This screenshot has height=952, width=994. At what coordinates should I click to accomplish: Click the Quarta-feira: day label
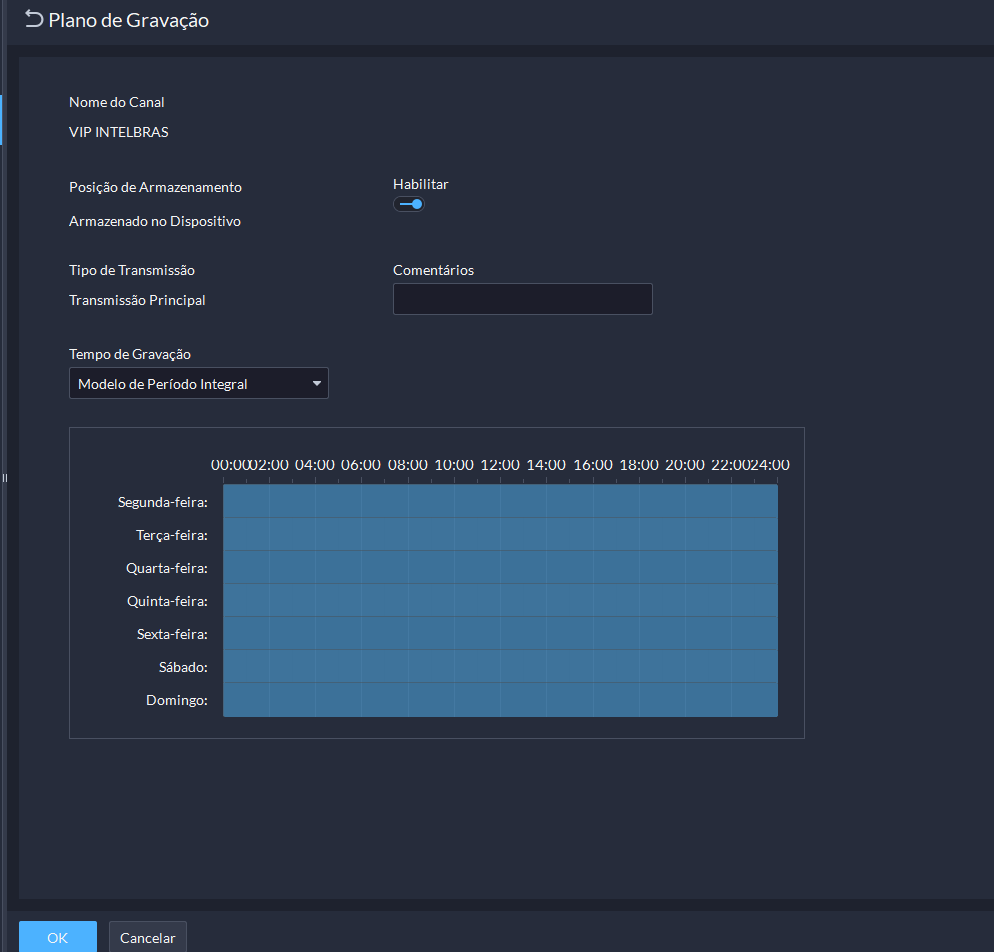pos(167,568)
